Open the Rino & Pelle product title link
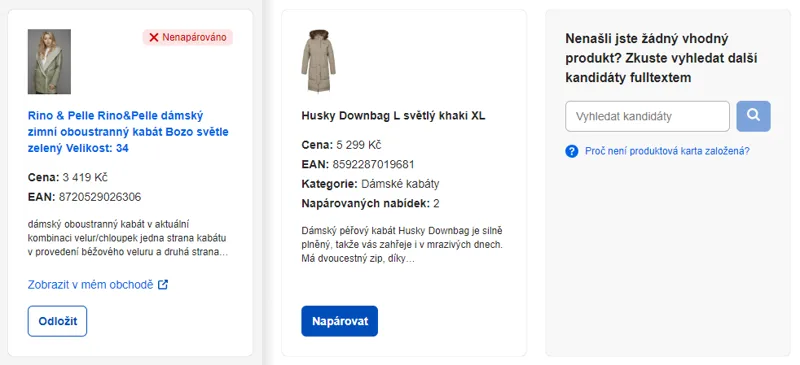 pyautogui.click(x=128, y=132)
